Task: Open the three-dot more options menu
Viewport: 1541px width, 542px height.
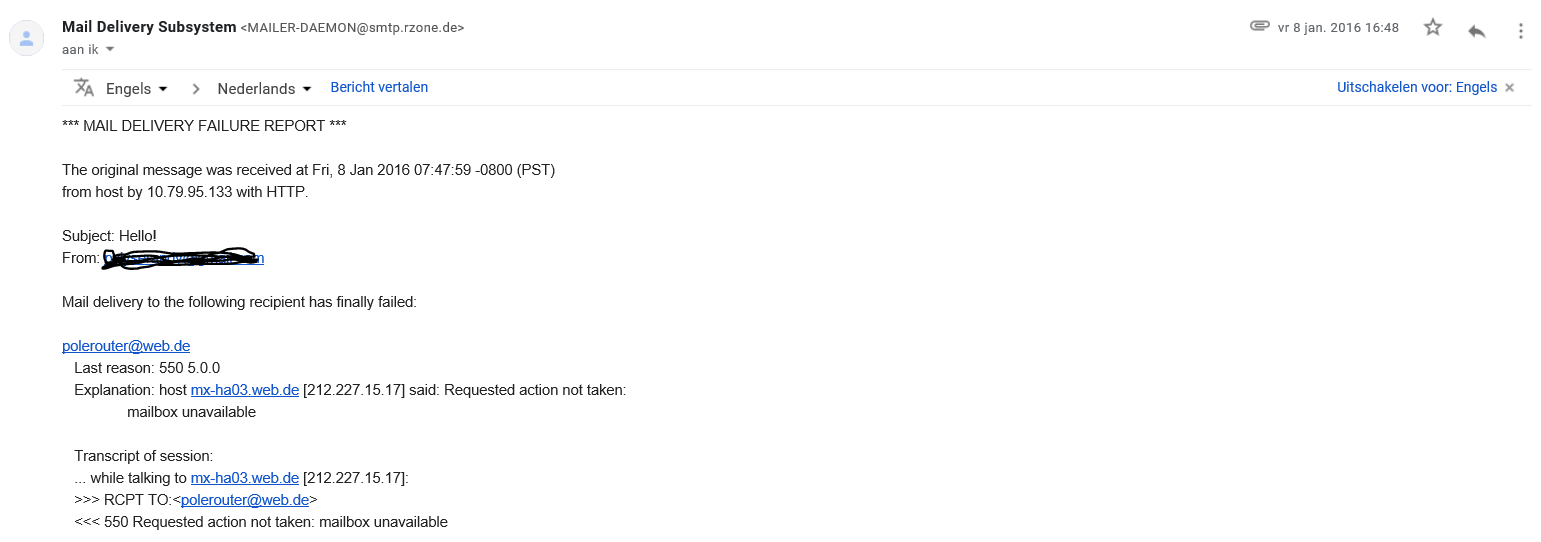Action: click(x=1520, y=30)
